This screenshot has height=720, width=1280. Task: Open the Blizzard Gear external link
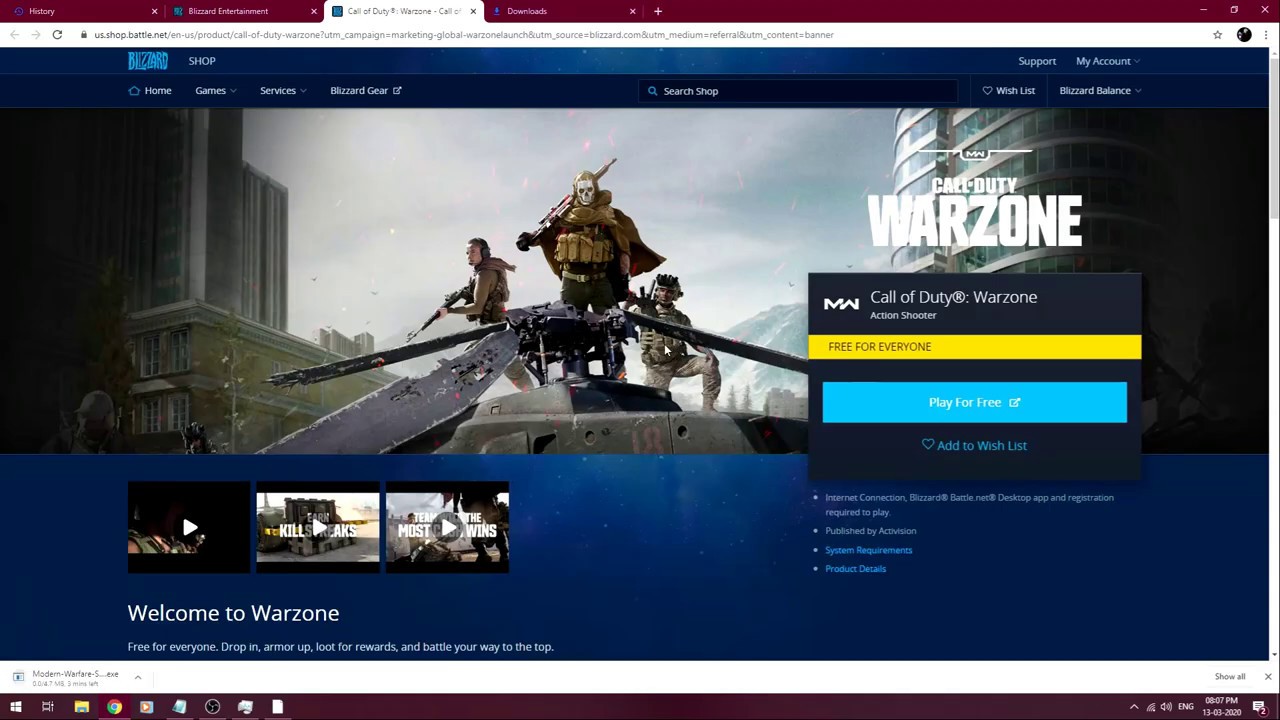[366, 91]
